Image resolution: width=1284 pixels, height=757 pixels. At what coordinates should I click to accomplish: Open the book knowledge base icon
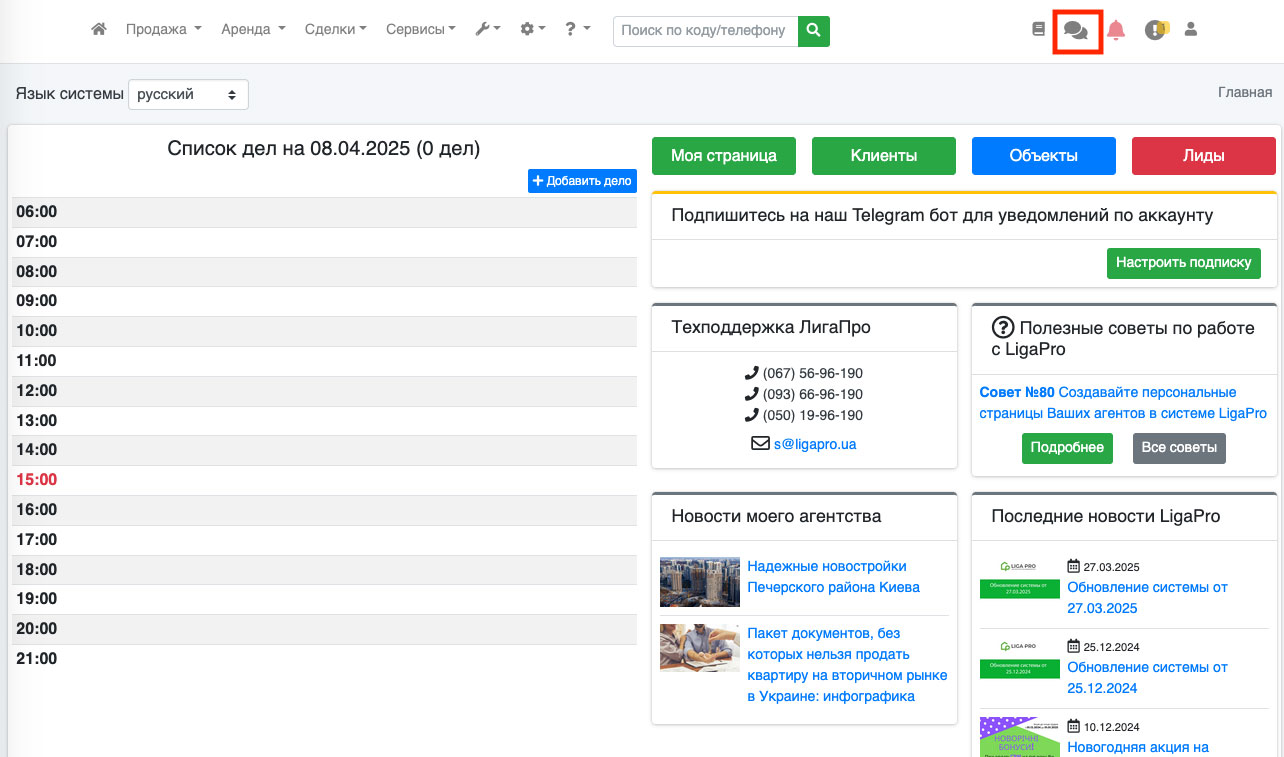tap(1038, 30)
